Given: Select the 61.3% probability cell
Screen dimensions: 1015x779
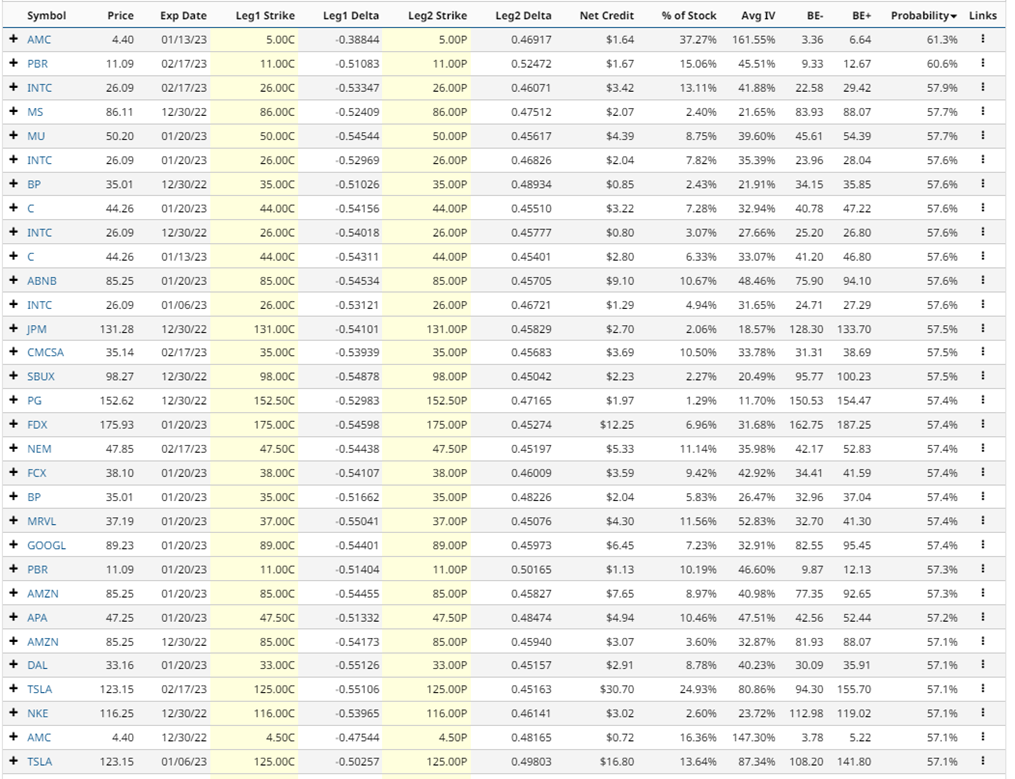Looking at the screenshot, I should point(942,40).
